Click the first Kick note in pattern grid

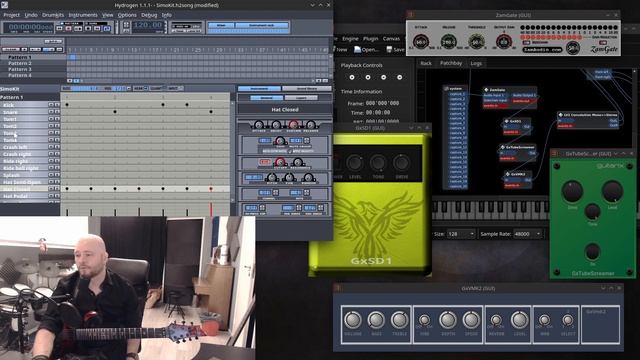click(67, 105)
